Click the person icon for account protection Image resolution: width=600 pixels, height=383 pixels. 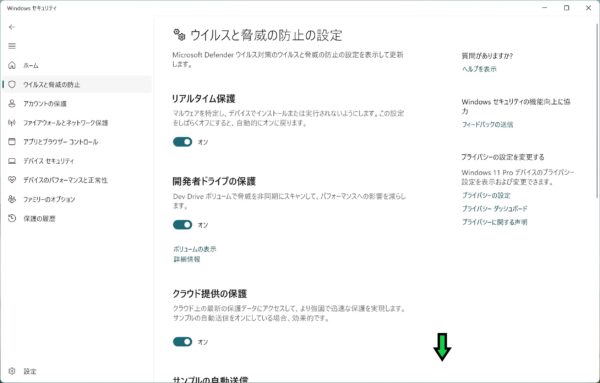coord(12,104)
